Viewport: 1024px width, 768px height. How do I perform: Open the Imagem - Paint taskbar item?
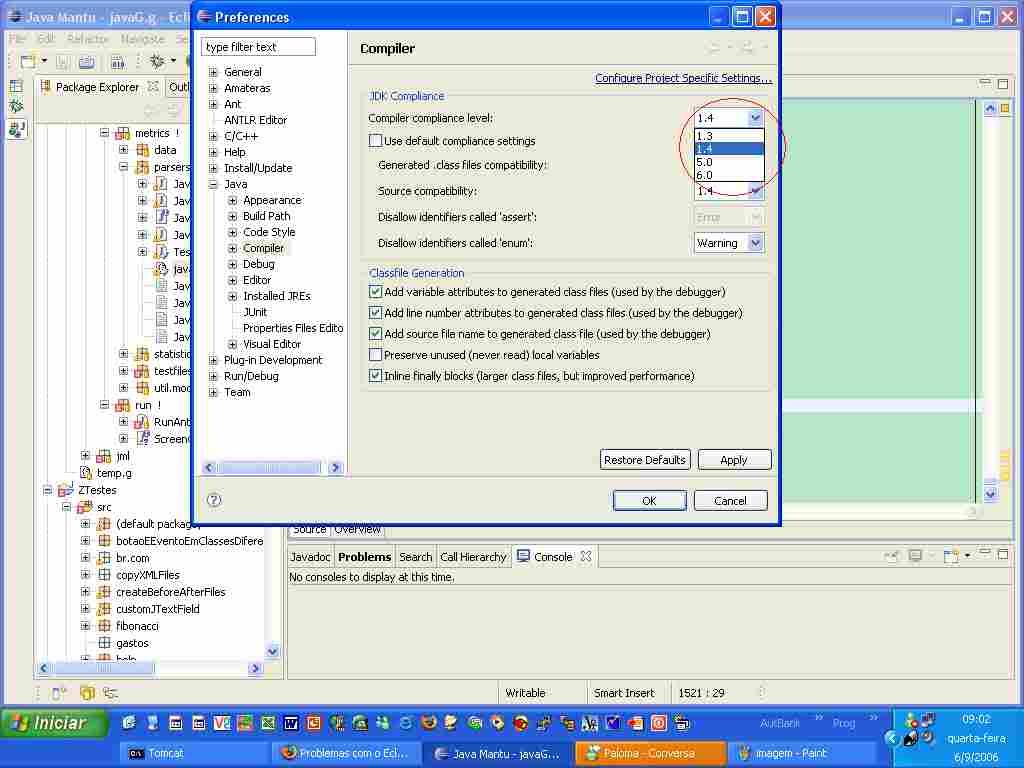[796, 753]
